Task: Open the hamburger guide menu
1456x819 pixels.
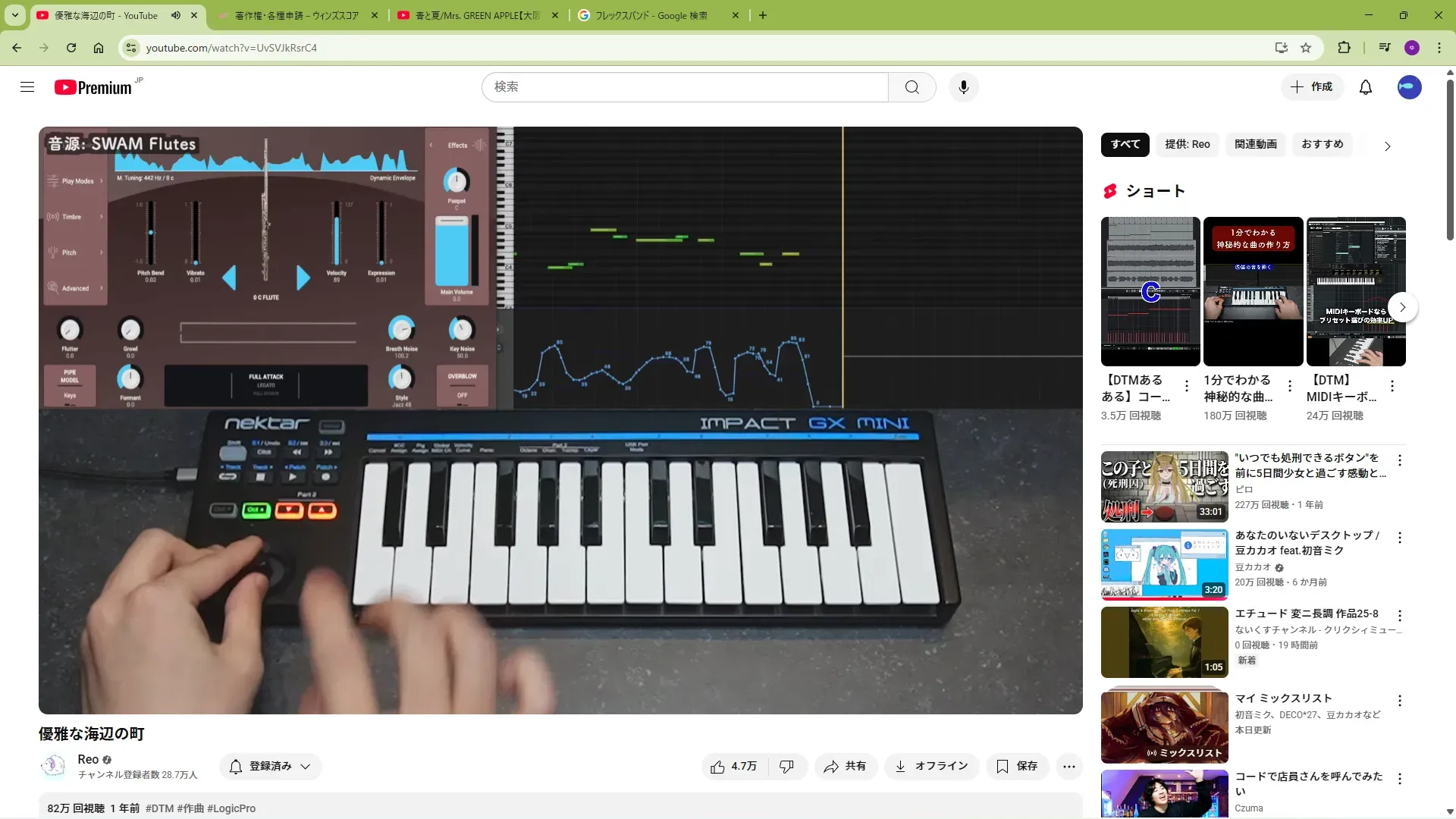Action: 27,87
